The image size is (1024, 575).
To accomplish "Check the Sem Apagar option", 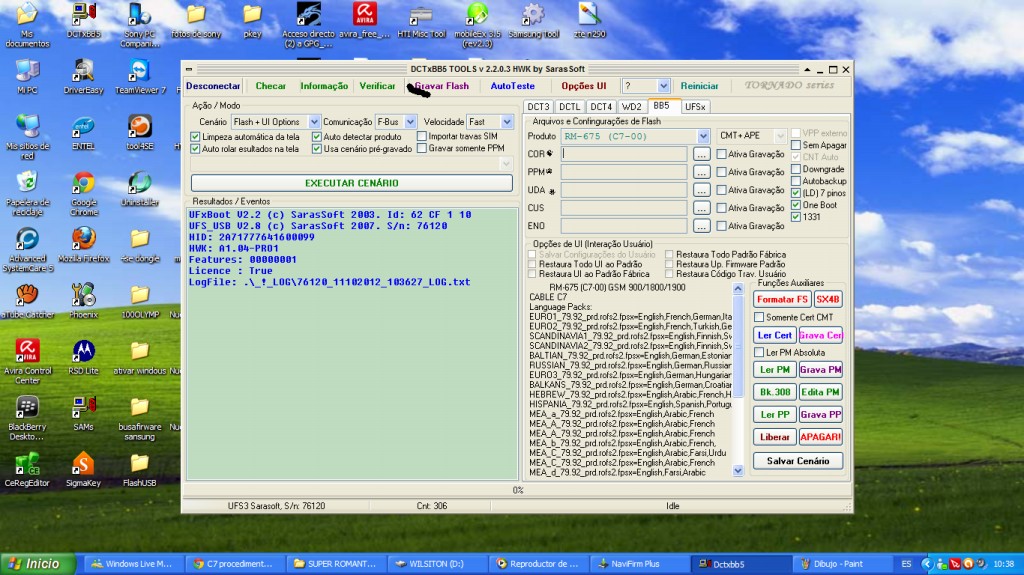I will point(796,145).
